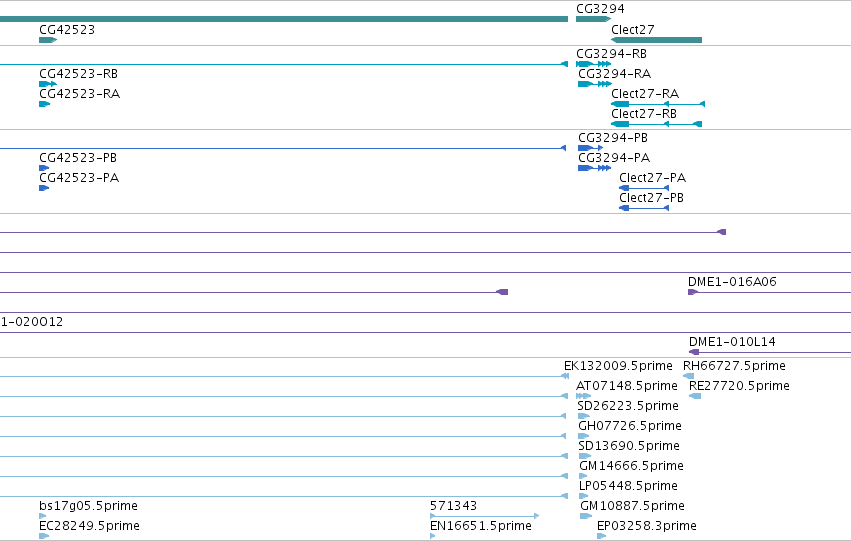Select the GM14666.5prime EST label
The height and width of the screenshot is (541, 851).
pyautogui.click(x=631, y=466)
